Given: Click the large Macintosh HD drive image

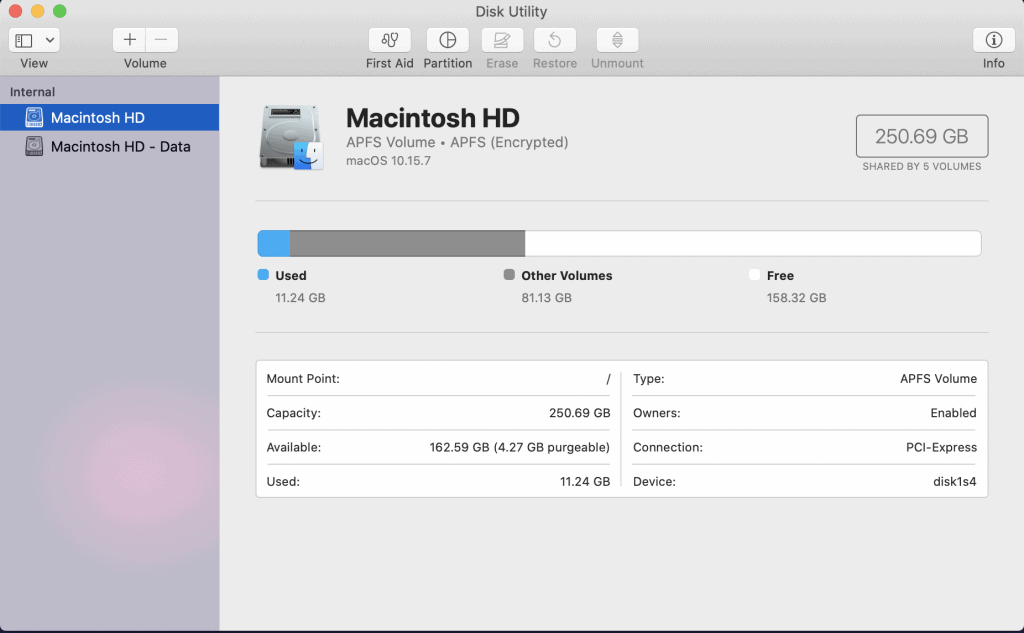Looking at the screenshot, I should pos(291,137).
